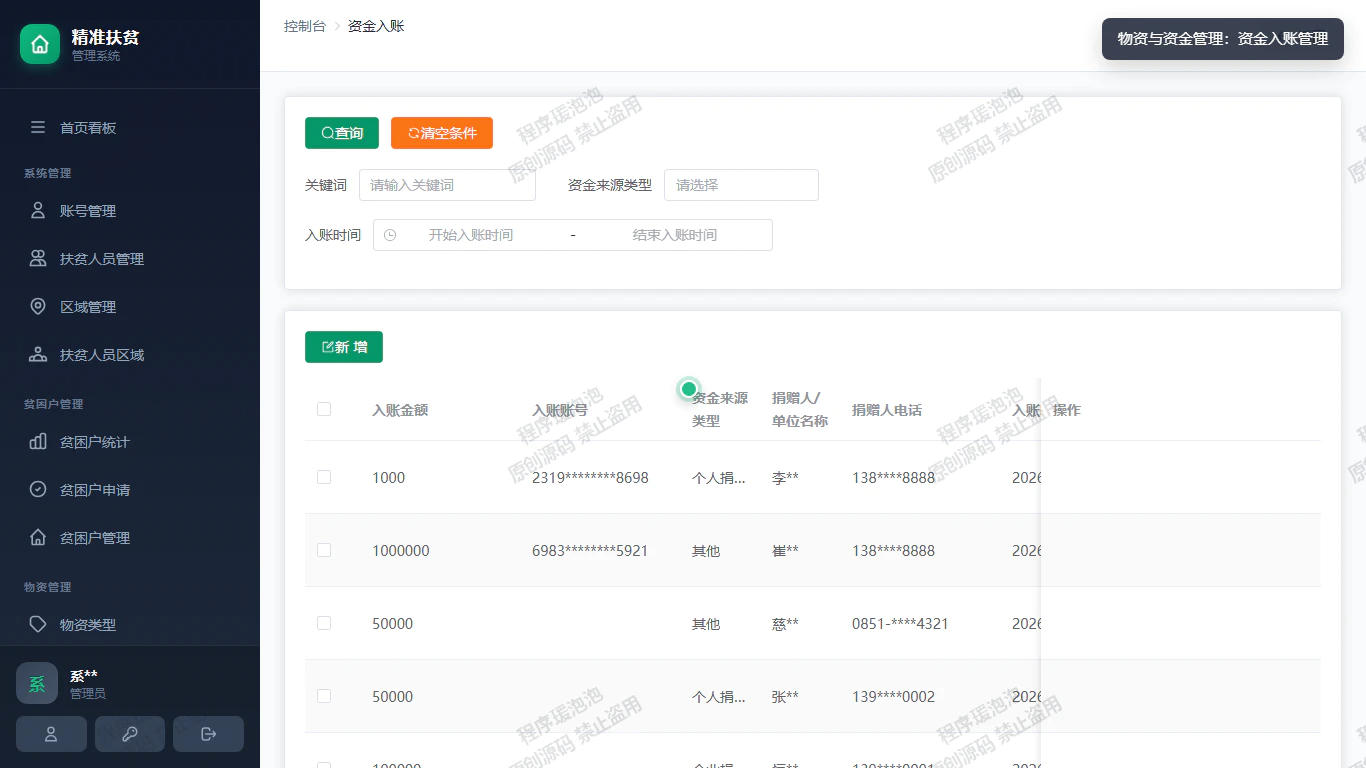Click the 贫困户统计 bar chart icon
Screen dimensions: 1366x768
pos(38,442)
